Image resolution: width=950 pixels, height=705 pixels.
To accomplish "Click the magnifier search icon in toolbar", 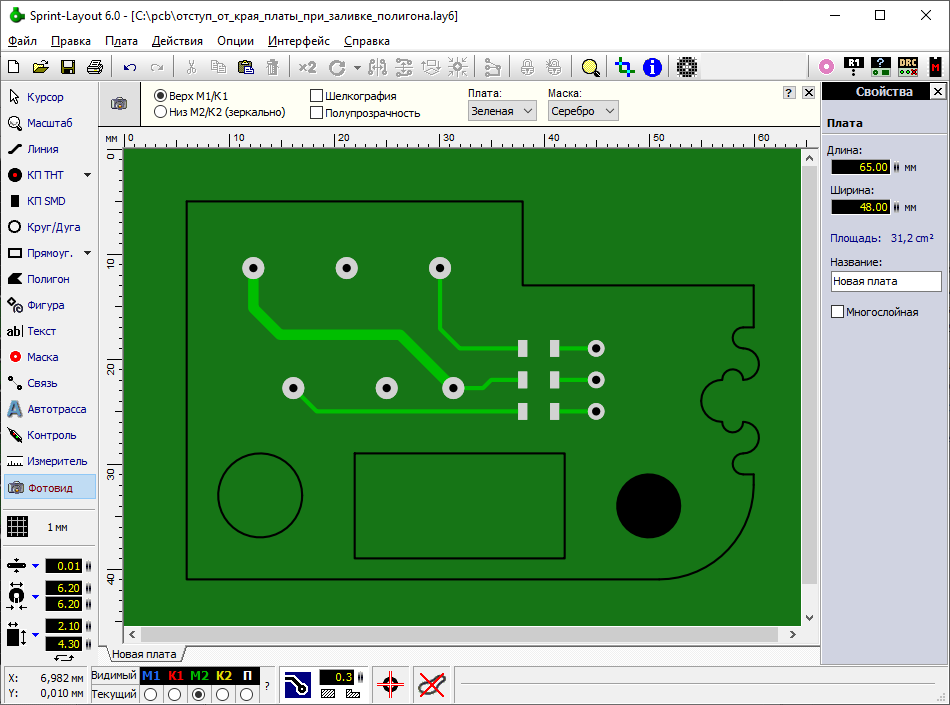I will pos(591,67).
